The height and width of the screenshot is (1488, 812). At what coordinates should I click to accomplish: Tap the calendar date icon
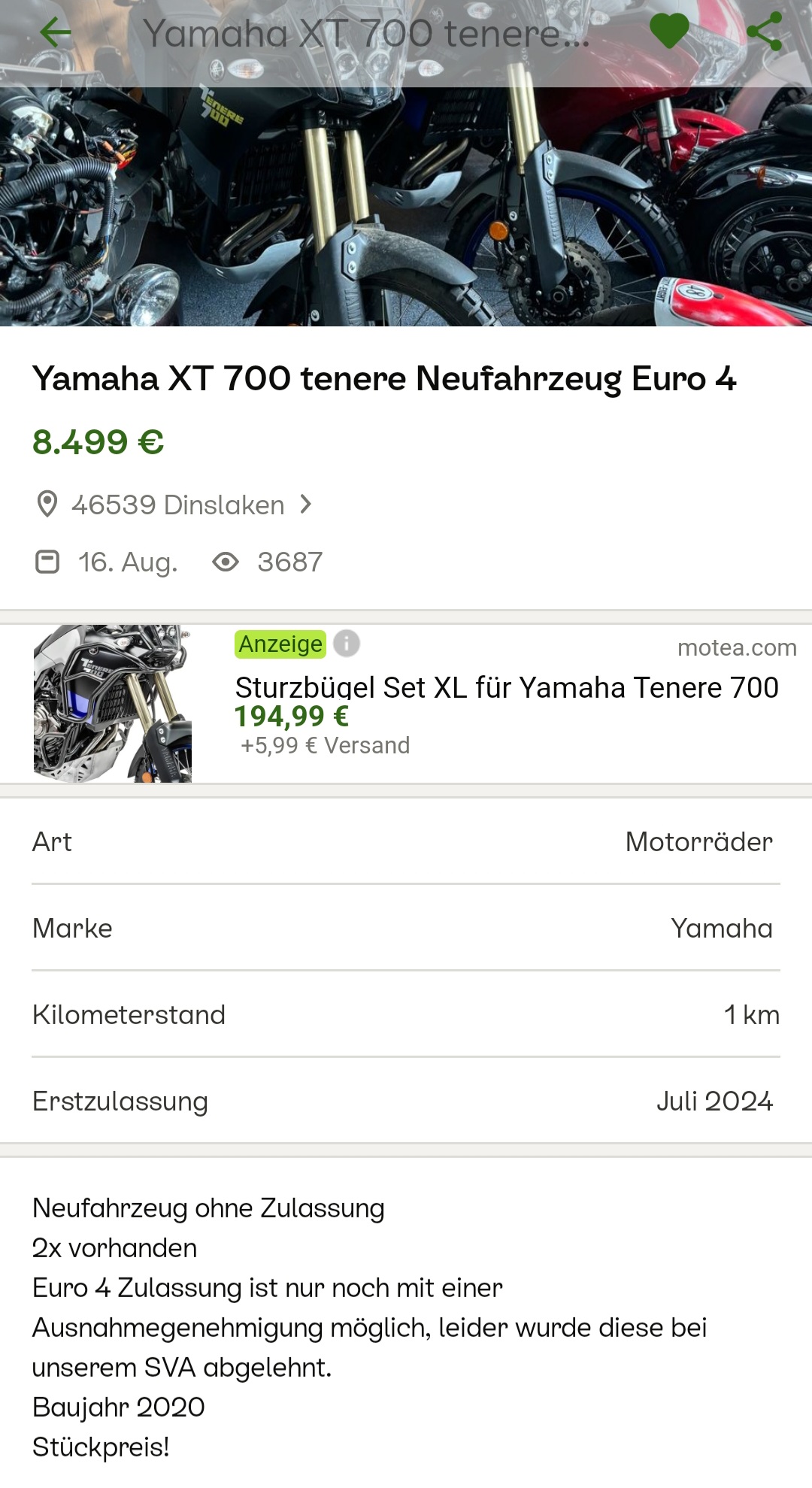coord(47,562)
